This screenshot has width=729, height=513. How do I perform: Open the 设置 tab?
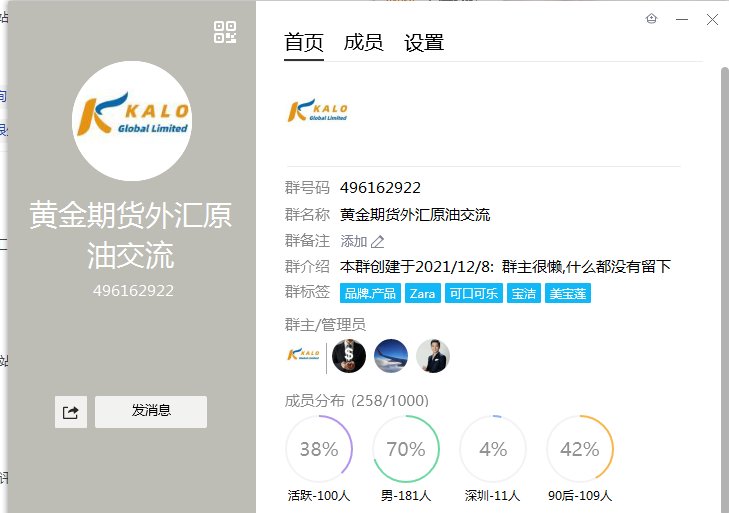pyautogui.click(x=424, y=43)
